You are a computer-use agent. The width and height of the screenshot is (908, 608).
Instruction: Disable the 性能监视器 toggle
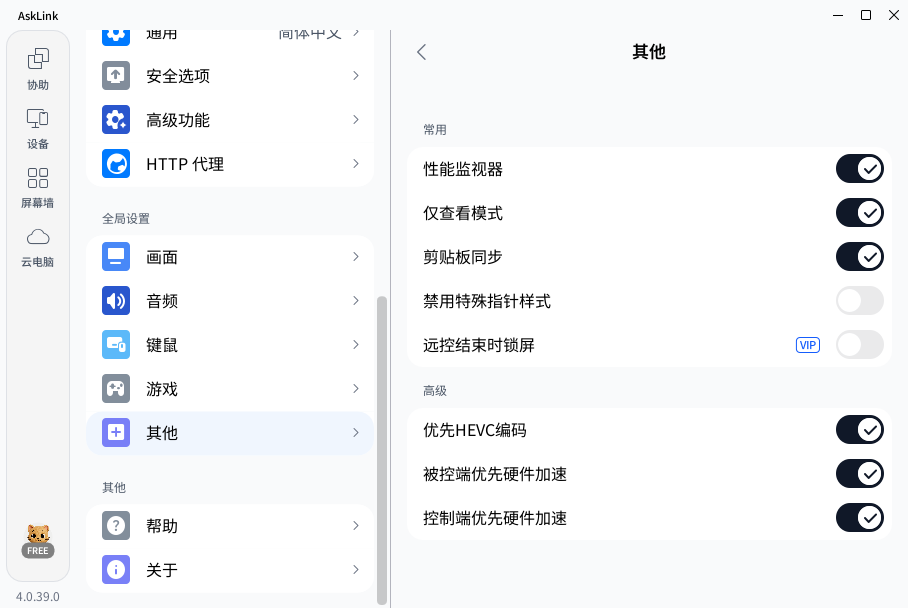[x=859, y=169]
